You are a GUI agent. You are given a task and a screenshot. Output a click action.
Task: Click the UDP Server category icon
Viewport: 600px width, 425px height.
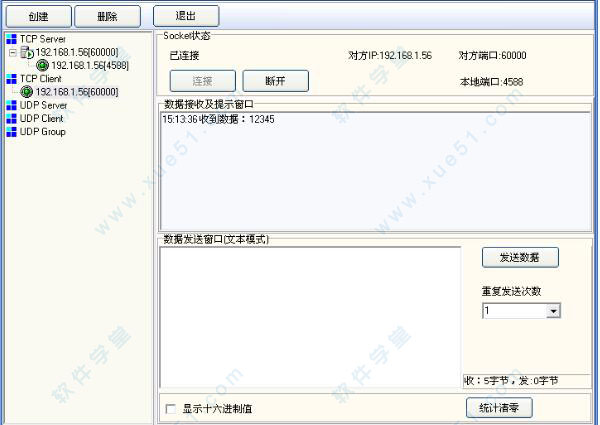[12, 105]
